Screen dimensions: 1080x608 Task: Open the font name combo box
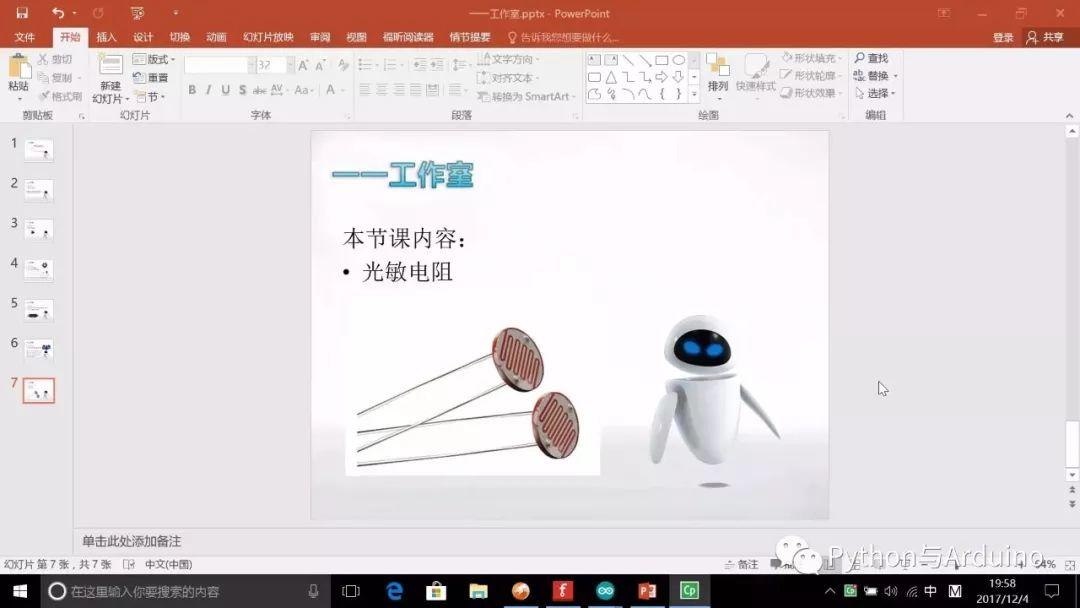[x=219, y=65]
